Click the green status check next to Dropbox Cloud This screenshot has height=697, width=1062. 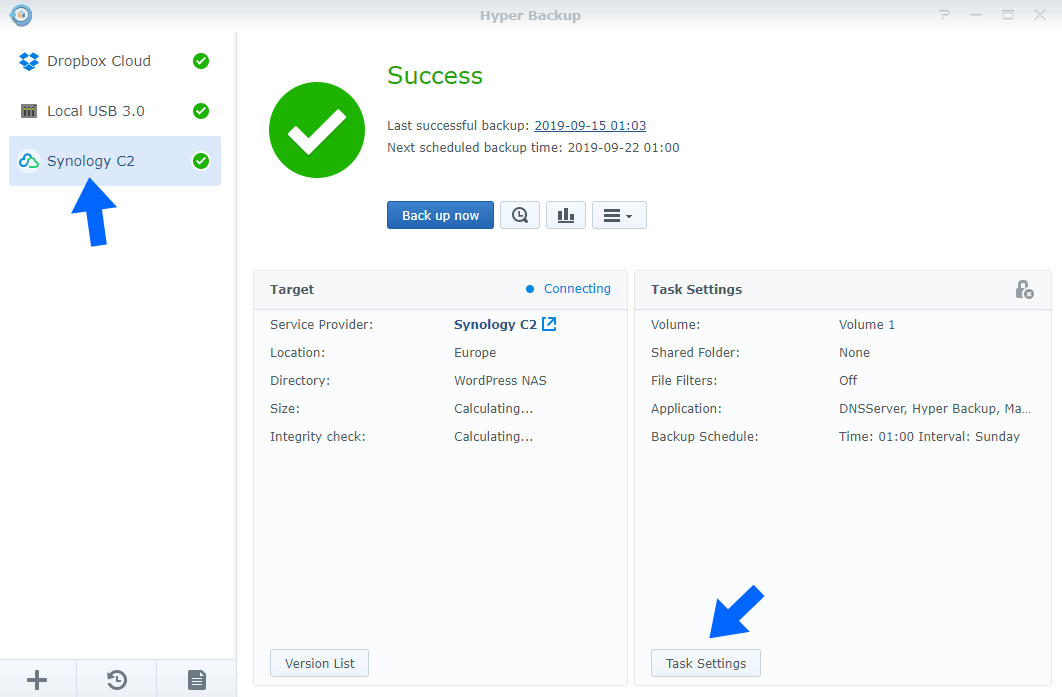[x=201, y=61]
